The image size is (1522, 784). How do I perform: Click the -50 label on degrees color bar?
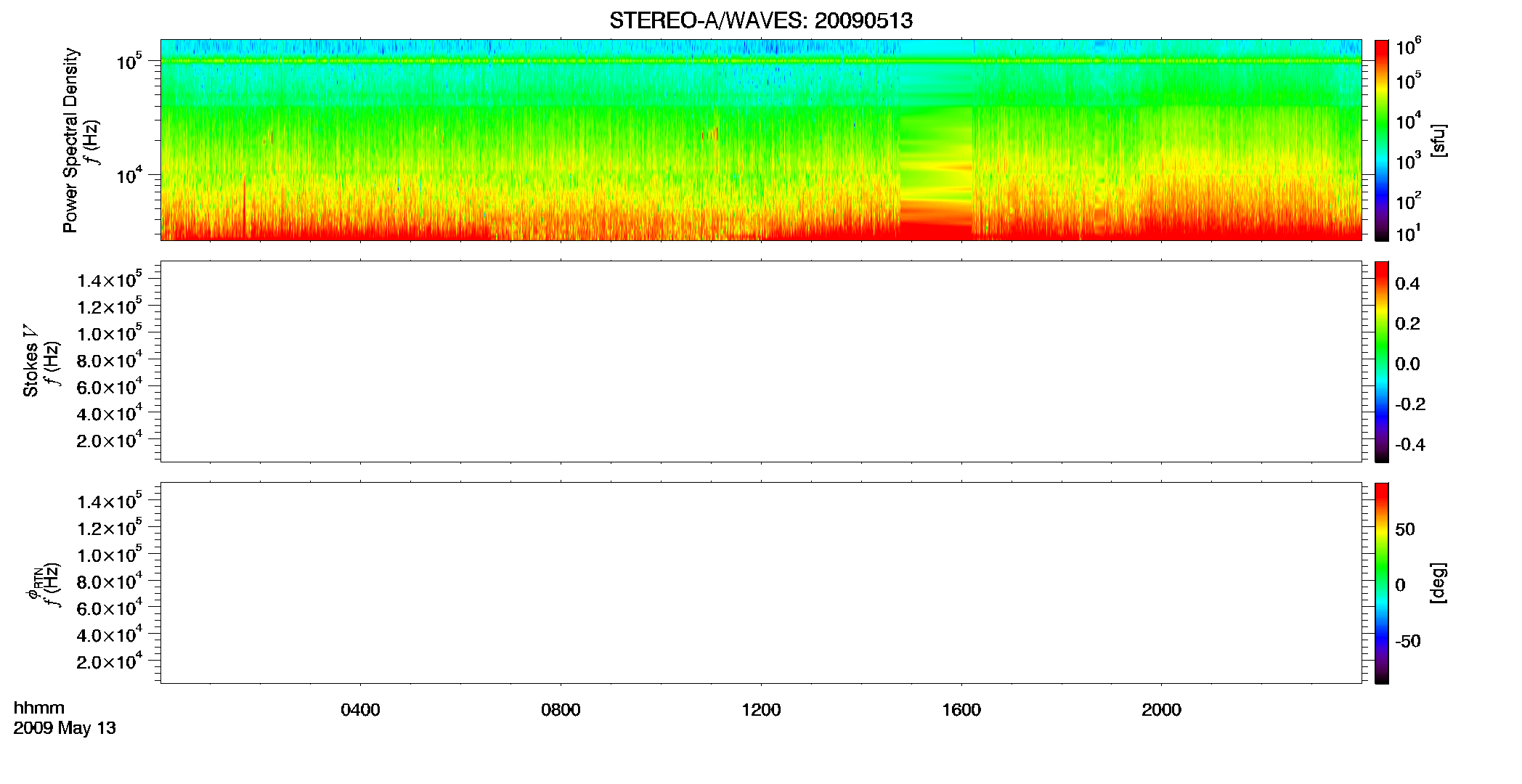click(1408, 642)
